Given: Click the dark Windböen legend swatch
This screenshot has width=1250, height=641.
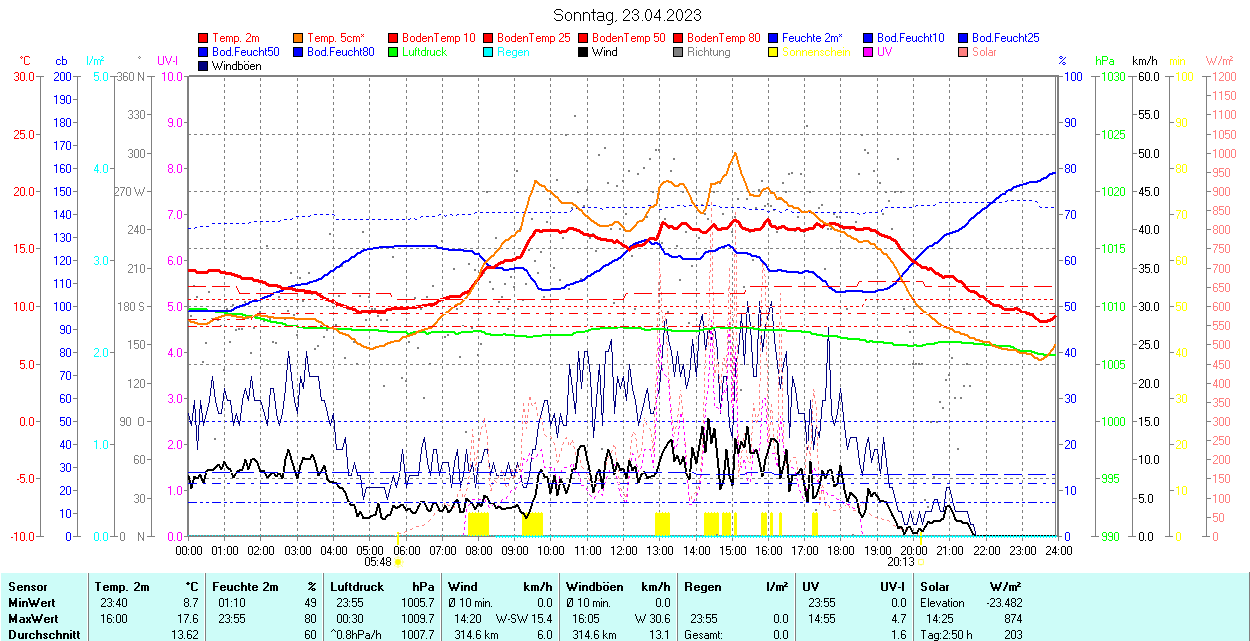Looking at the screenshot, I should (204, 66).
